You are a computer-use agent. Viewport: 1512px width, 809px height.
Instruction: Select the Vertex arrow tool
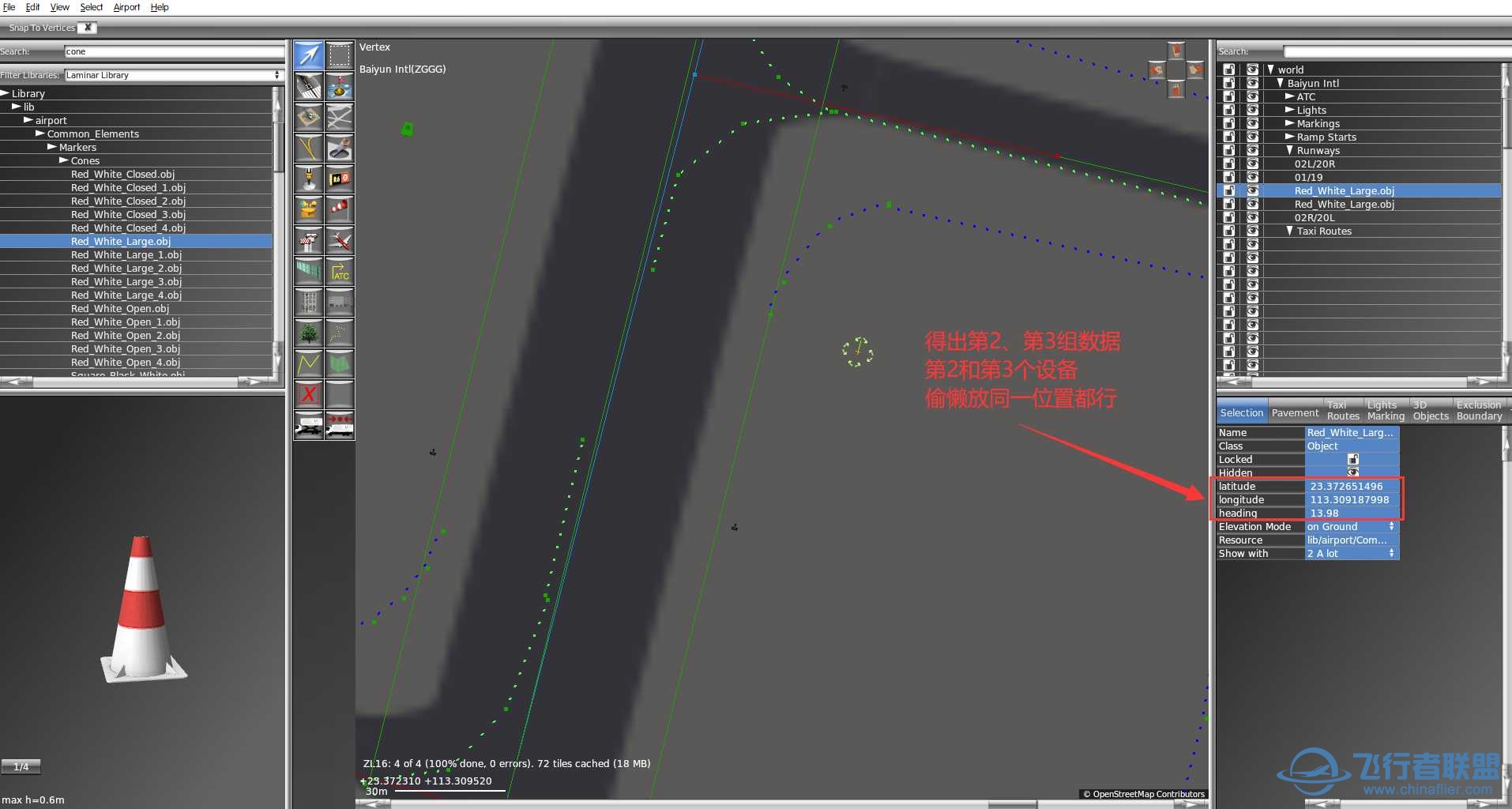pyautogui.click(x=309, y=55)
